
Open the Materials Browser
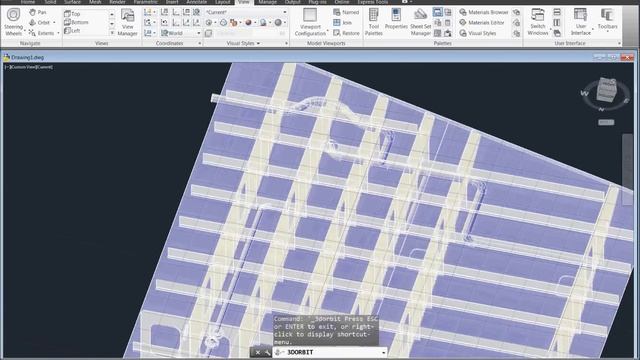click(484, 12)
